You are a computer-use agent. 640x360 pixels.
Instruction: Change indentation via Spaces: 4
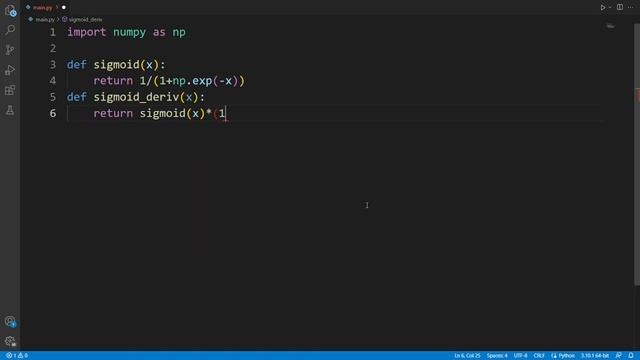pos(497,356)
